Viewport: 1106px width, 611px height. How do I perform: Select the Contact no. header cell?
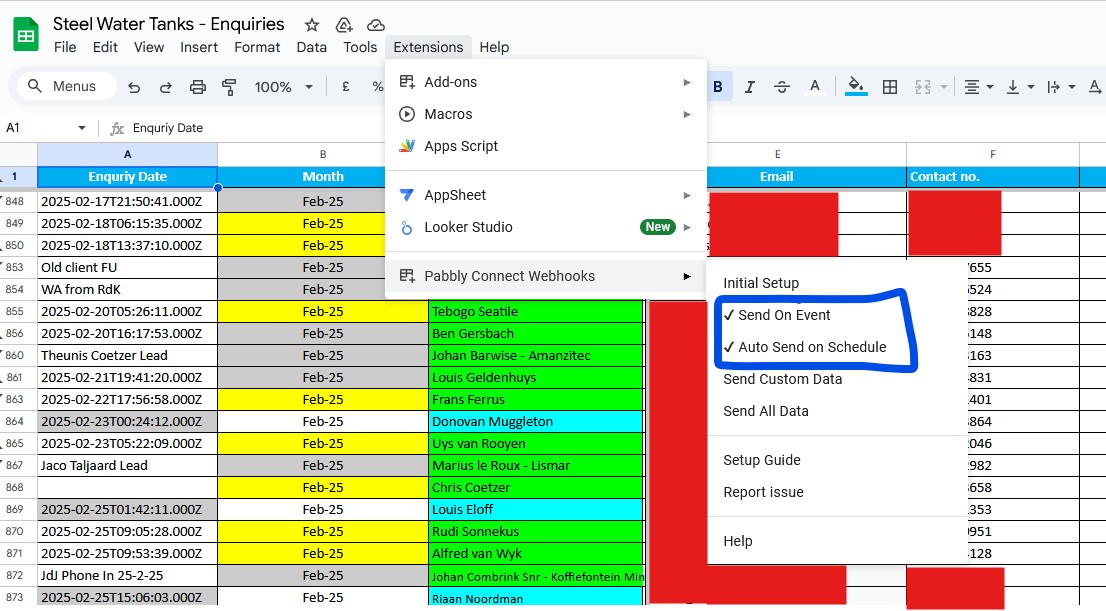[x=992, y=176]
